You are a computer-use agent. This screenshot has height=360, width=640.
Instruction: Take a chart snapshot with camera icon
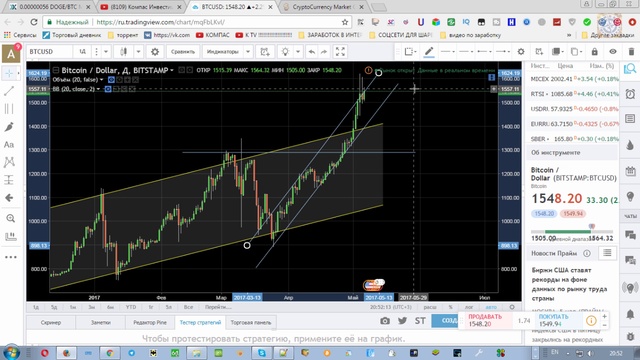(384, 321)
